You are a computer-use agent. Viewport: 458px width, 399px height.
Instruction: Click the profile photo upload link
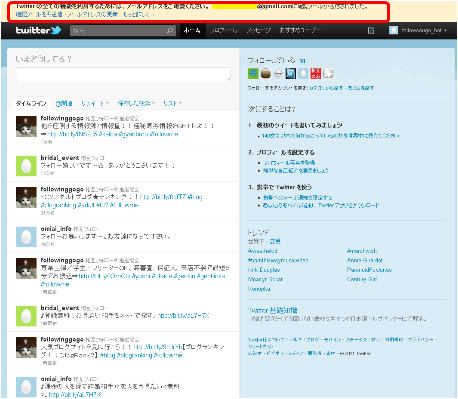point(289,163)
